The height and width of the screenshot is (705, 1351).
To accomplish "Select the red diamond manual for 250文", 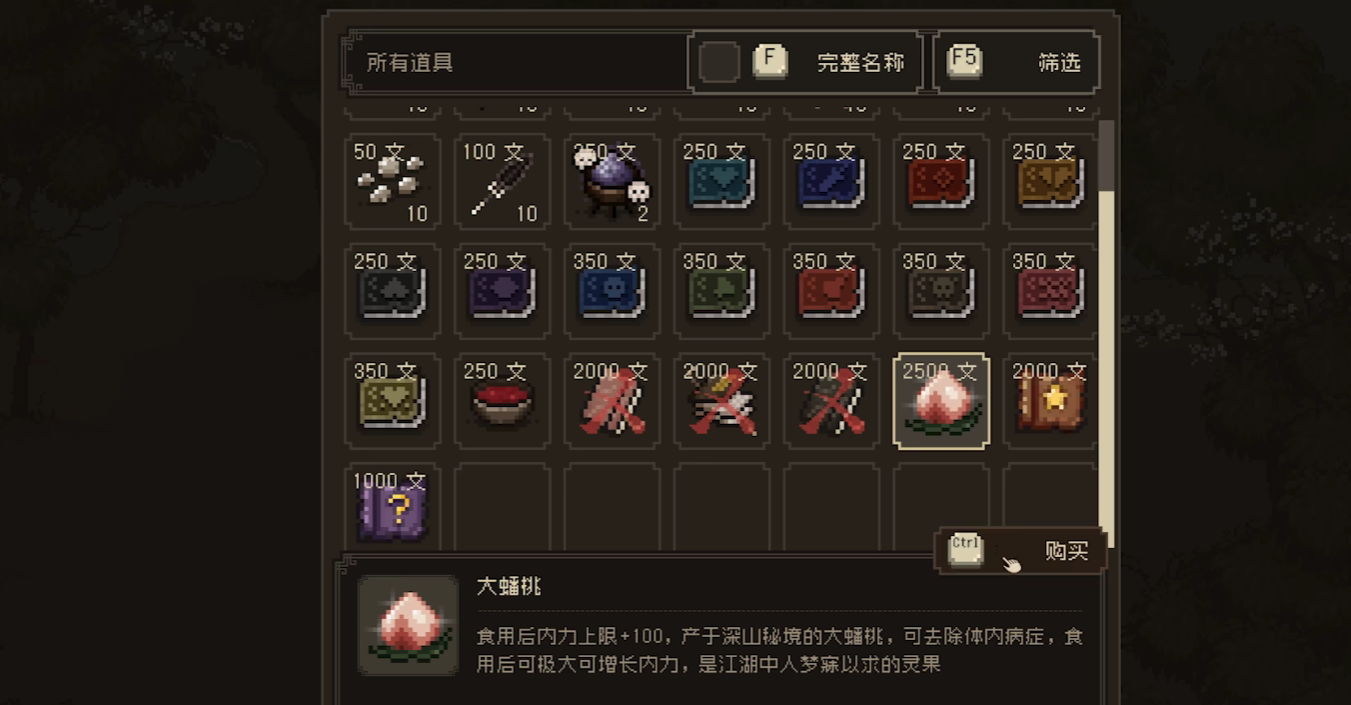I will click(x=941, y=181).
